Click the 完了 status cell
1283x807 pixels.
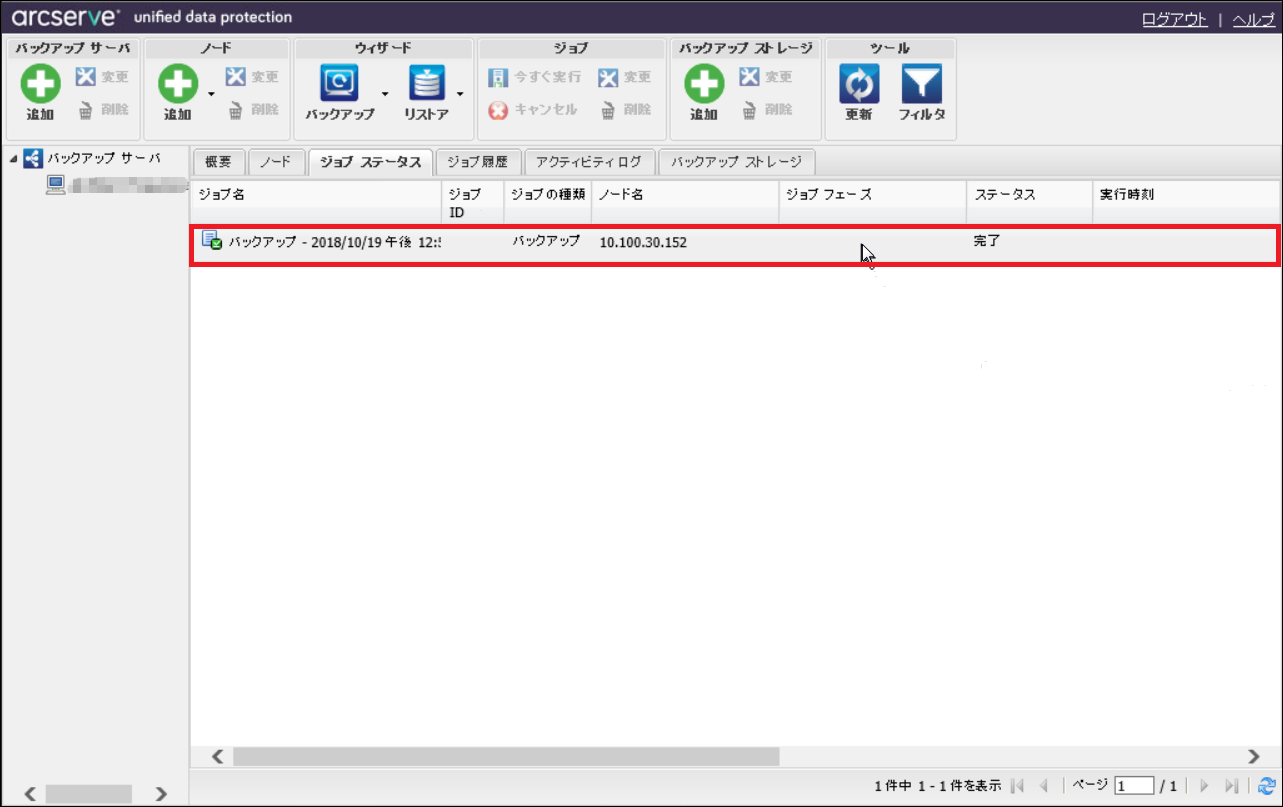[x=987, y=241]
